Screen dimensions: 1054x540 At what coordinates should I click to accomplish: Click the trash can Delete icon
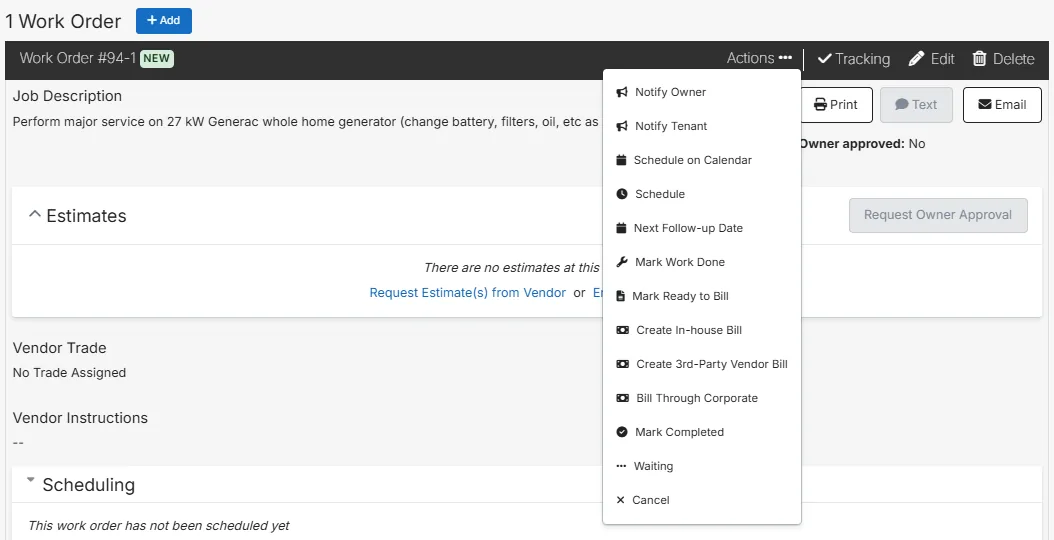point(979,59)
